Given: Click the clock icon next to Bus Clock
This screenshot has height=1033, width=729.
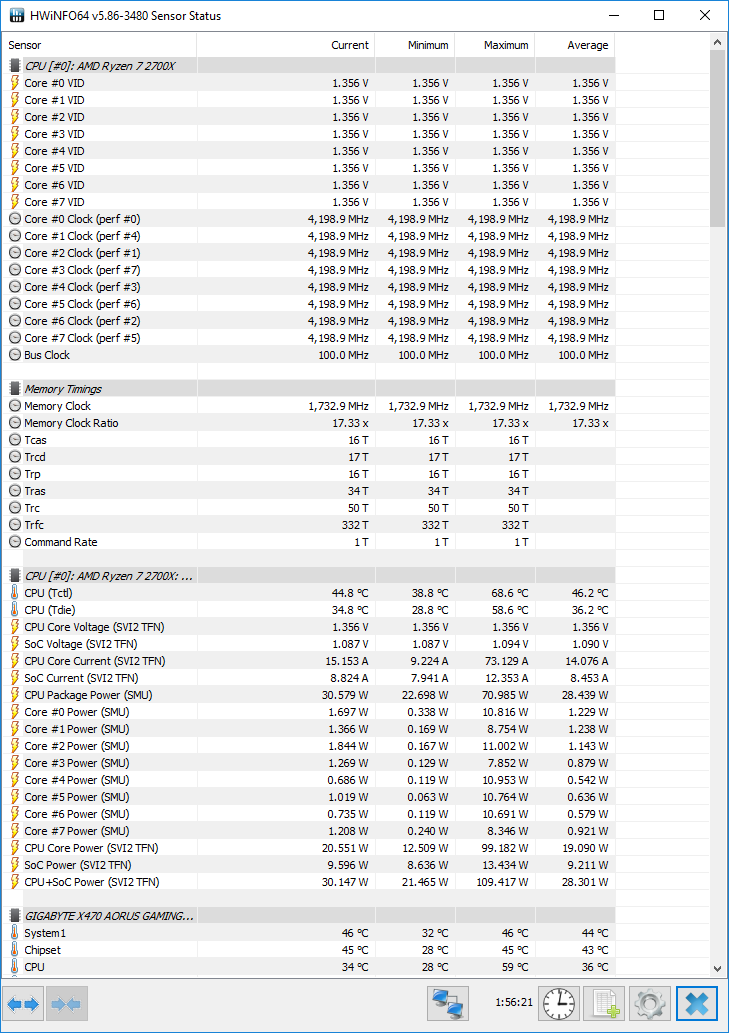Looking at the screenshot, I should (x=15, y=354).
